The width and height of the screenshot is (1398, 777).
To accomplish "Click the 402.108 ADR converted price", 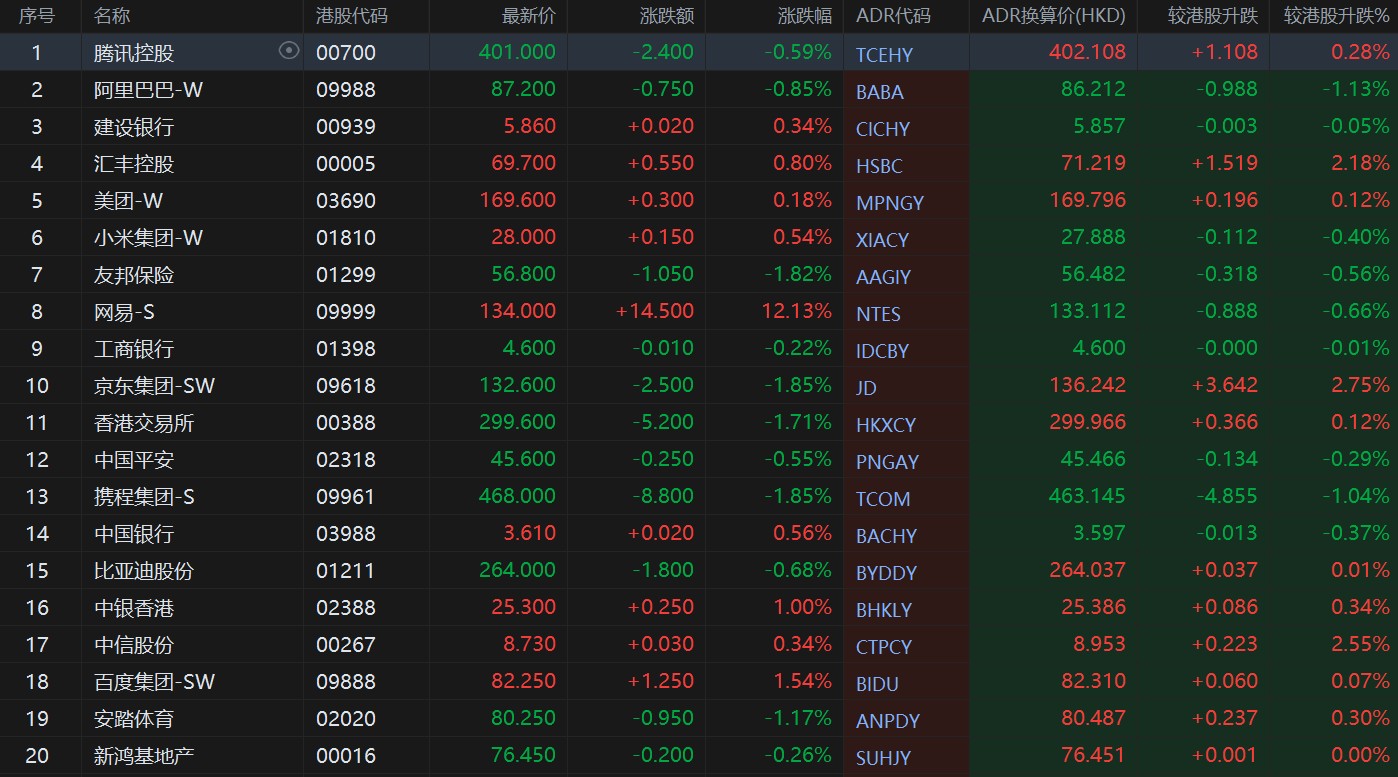I will pyautogui.click(x=1088, y=52).
